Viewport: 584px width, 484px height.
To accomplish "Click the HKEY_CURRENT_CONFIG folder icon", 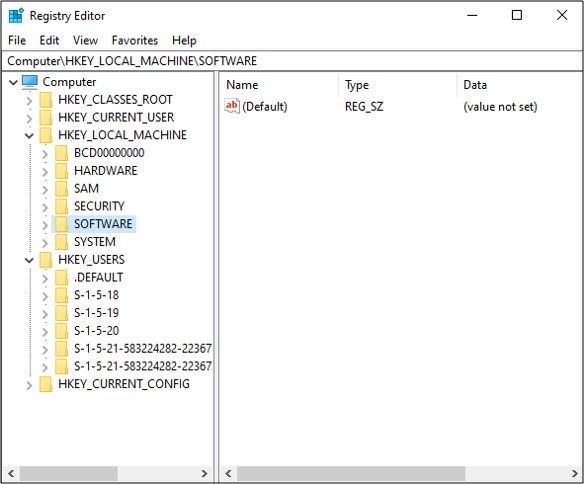I will [46, 384].
